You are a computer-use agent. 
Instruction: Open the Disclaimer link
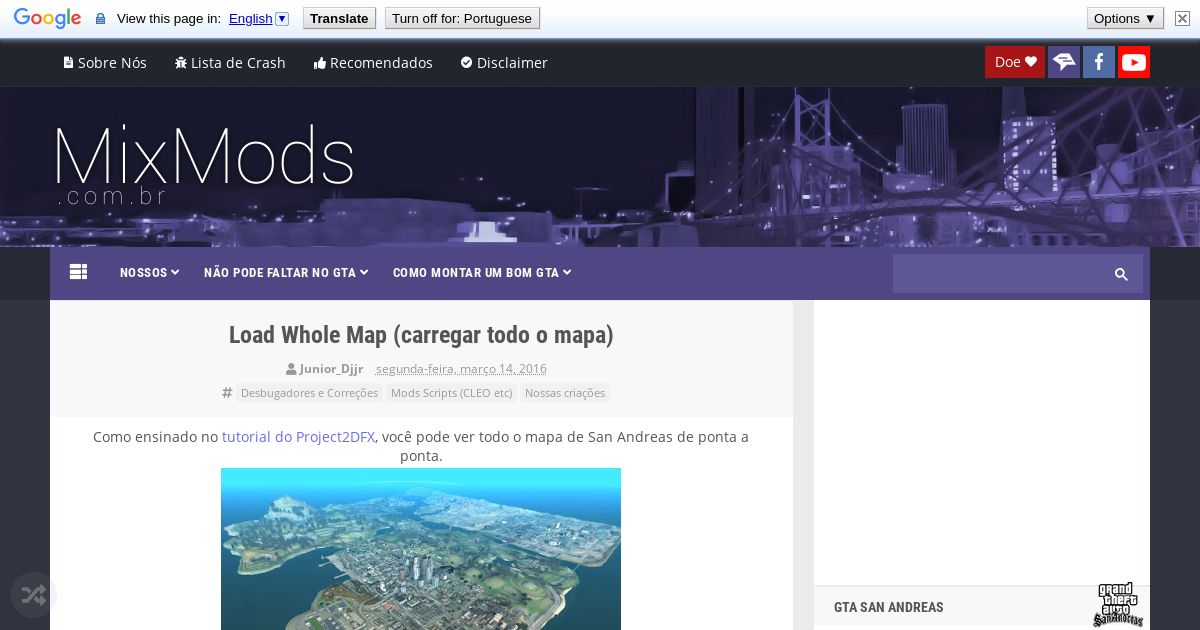point(504,63)
